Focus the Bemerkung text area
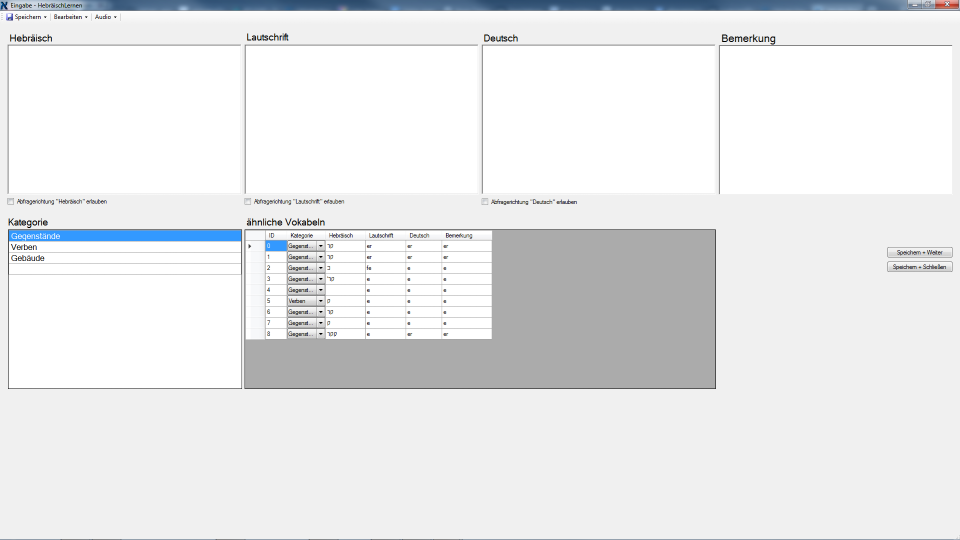The height and width of the screenshot is (540, 960). 836,119
